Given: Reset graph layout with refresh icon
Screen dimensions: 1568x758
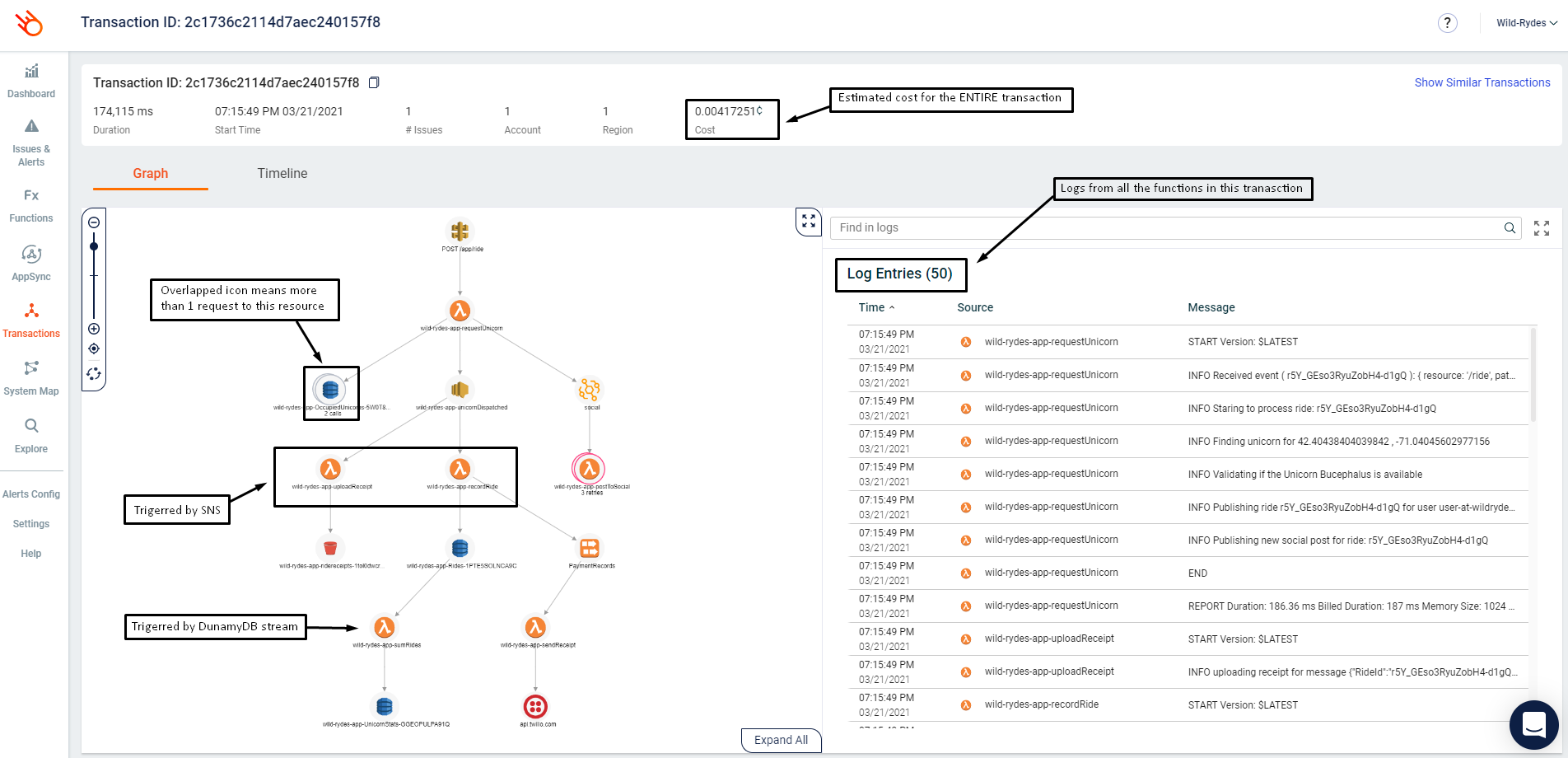Looking at the screenshot, I should pyautogui.click(x=94, y=373).
